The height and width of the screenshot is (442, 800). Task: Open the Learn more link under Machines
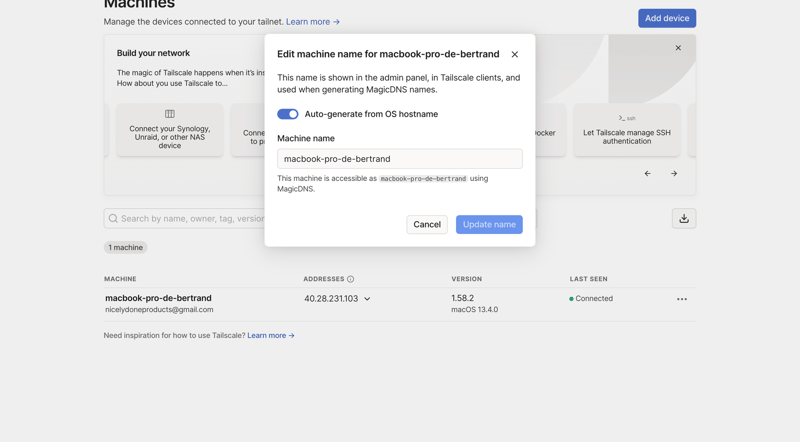tap(313, 22)
